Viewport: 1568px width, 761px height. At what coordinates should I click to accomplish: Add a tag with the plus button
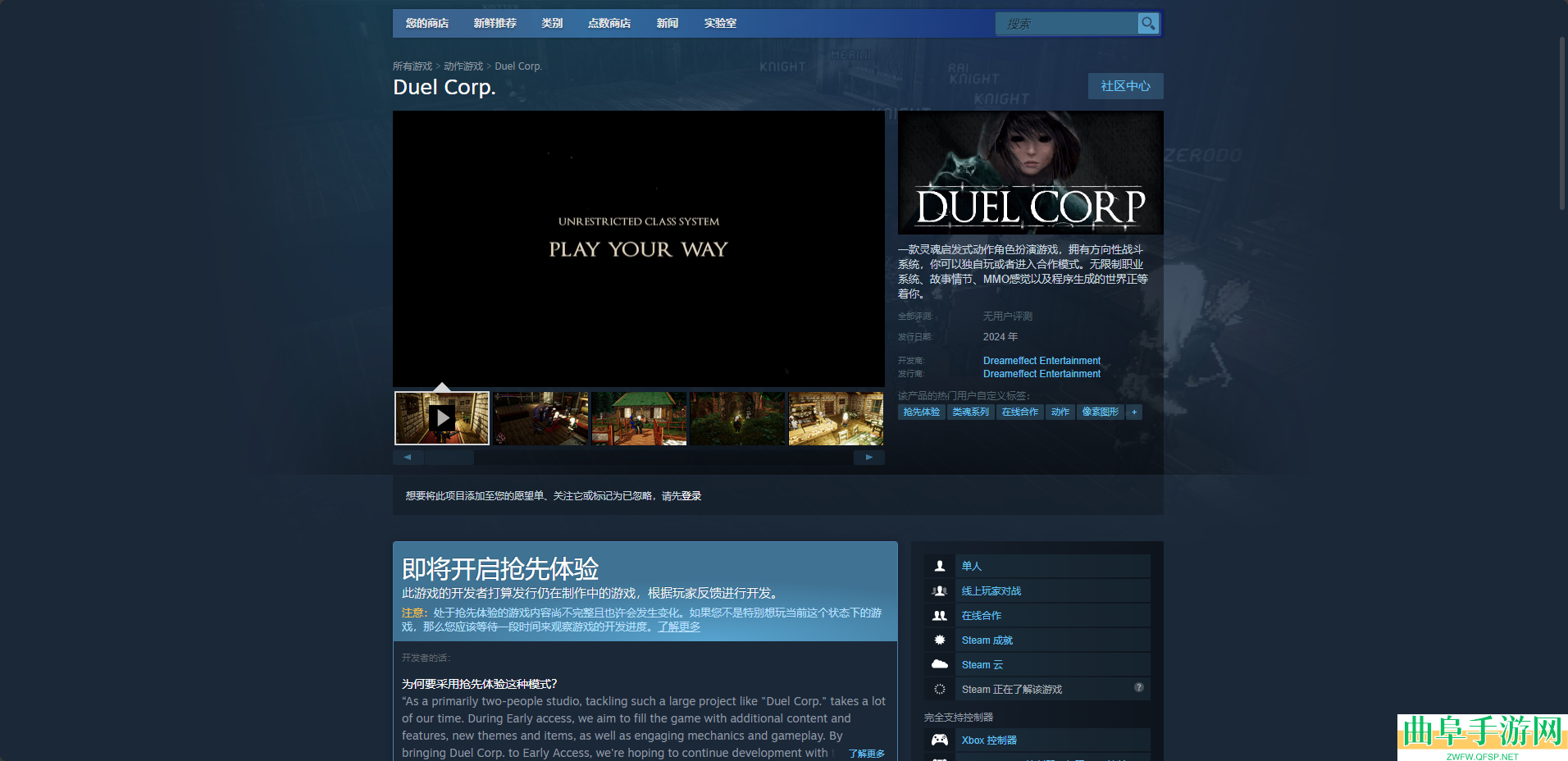[1134, 412]
